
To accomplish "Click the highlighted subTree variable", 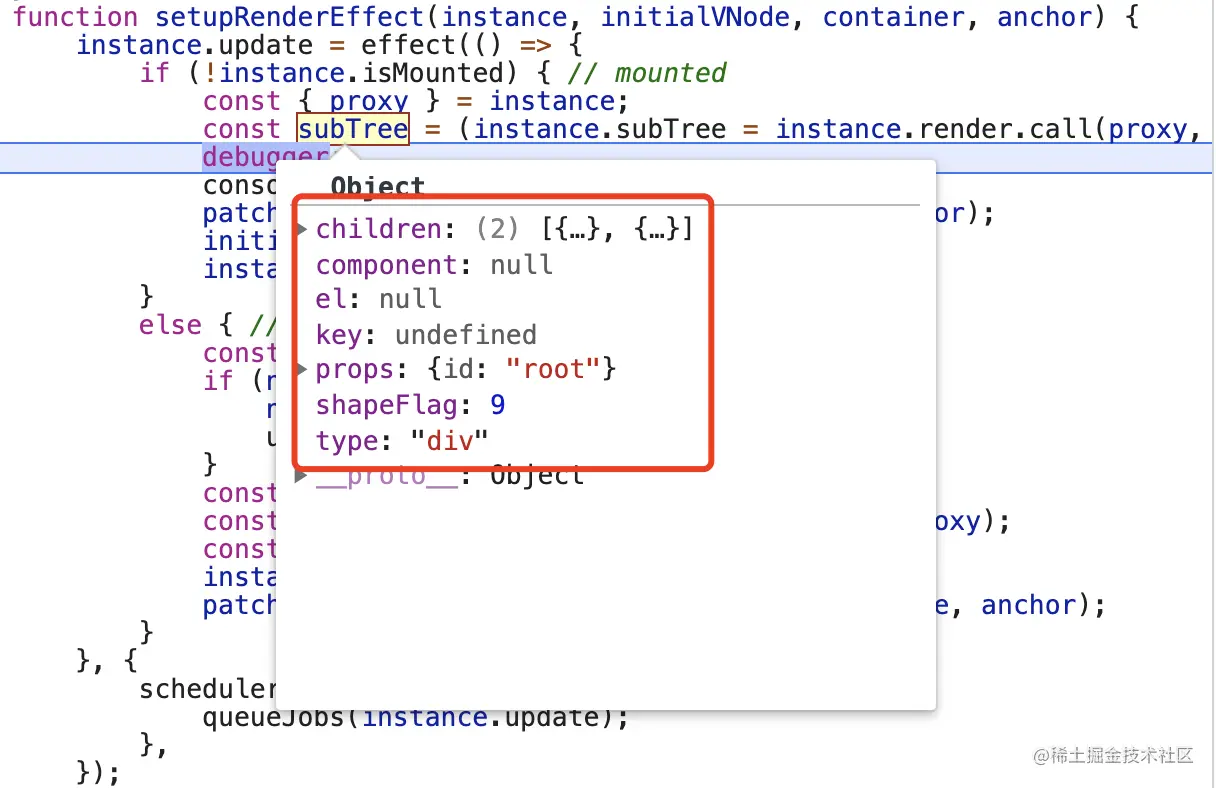I will pyautogui.click(x=353, y=129).
